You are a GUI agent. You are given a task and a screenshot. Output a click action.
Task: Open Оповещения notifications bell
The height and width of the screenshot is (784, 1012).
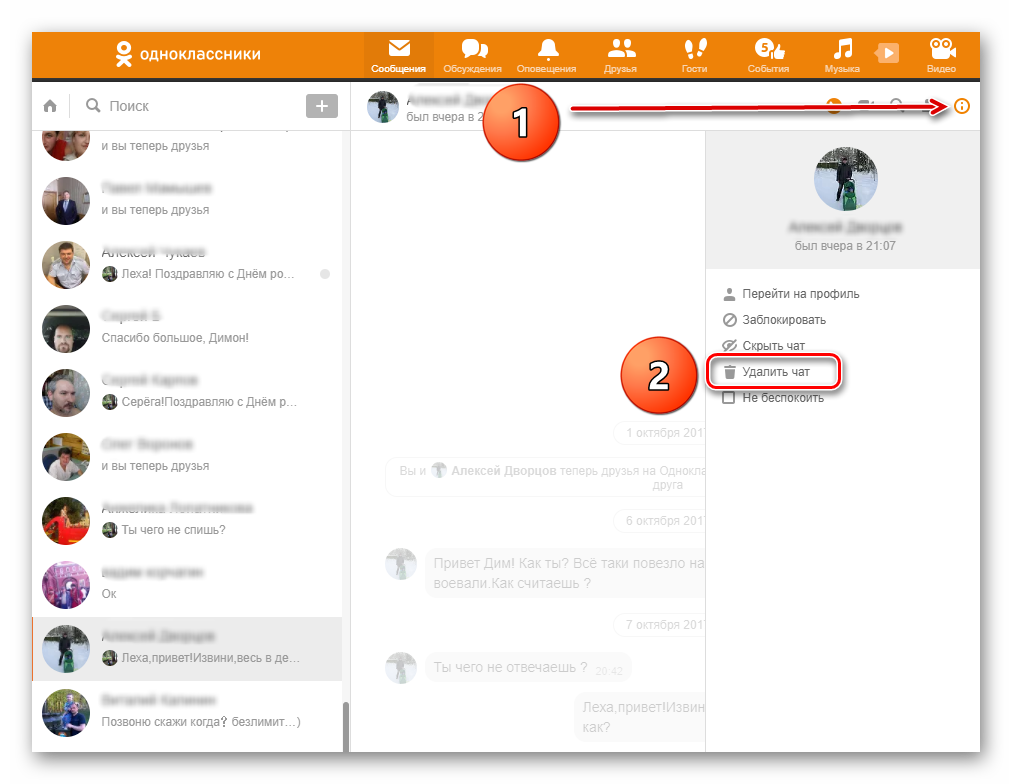pos(547,56)
